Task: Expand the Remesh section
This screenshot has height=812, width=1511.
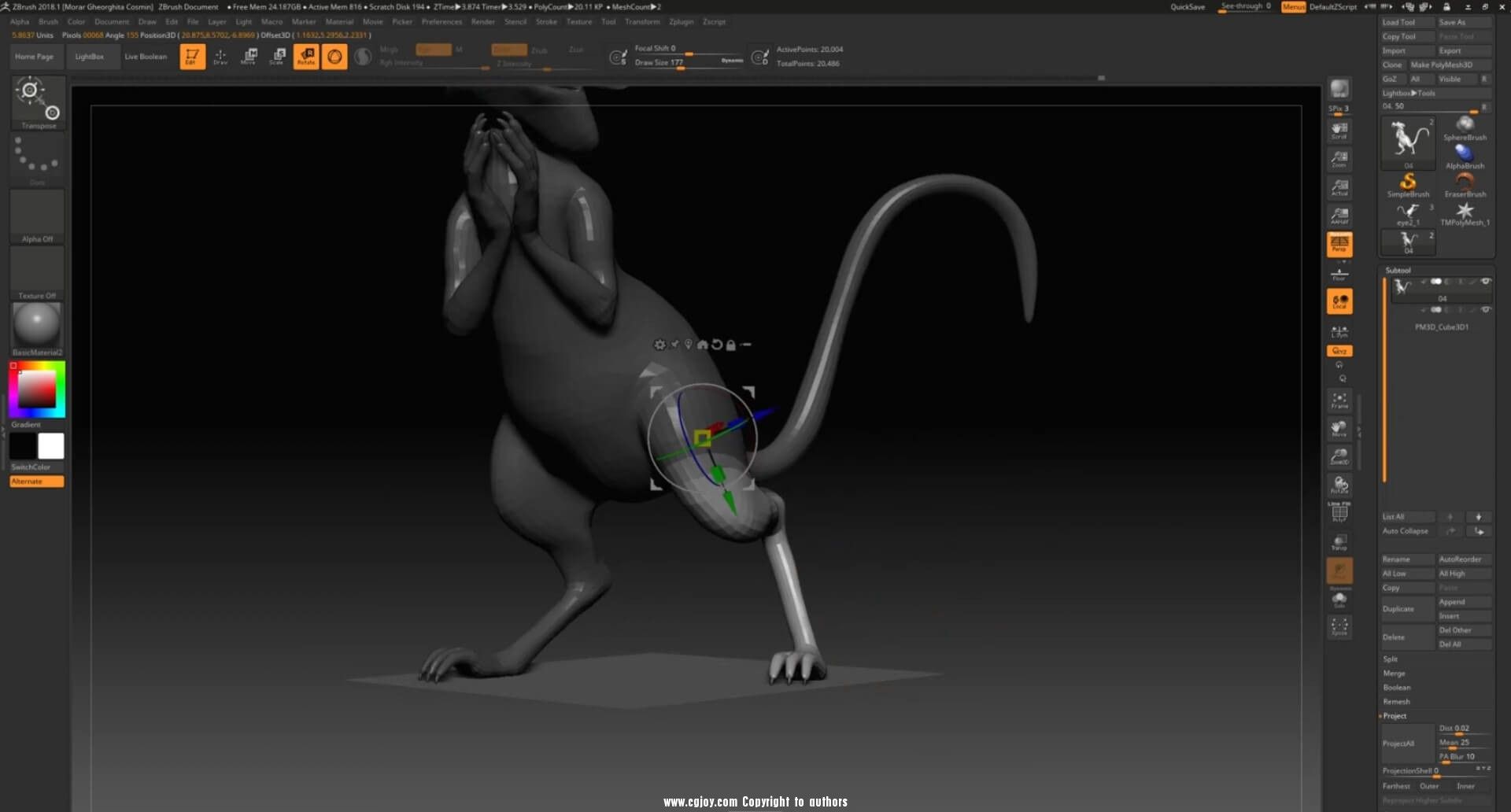Action: [1397, 702]
